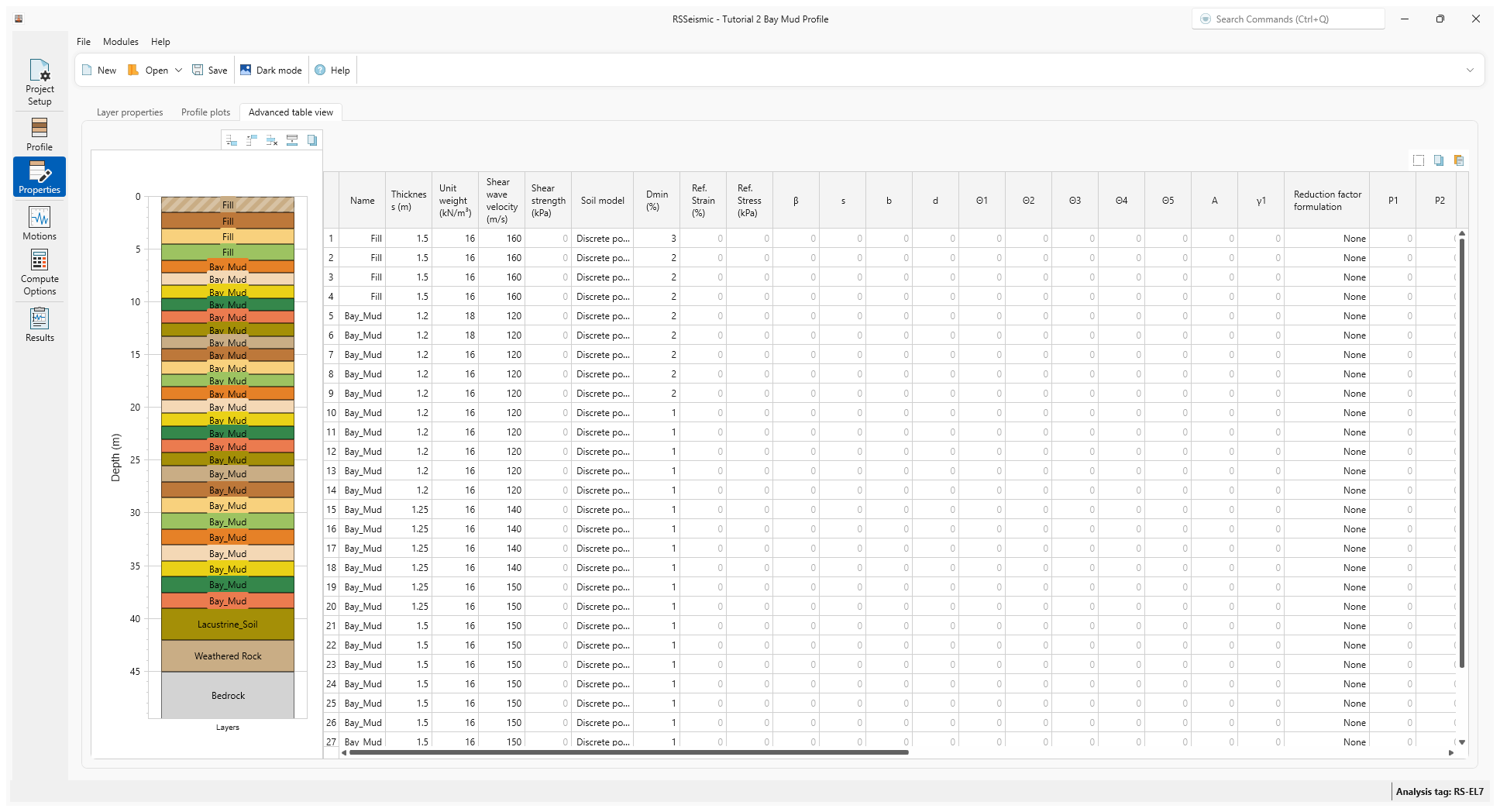This screenshot has width=1500, height=812.
Task: Click the split layer icon
Action: pyautogui.click(x=292, y=140)
